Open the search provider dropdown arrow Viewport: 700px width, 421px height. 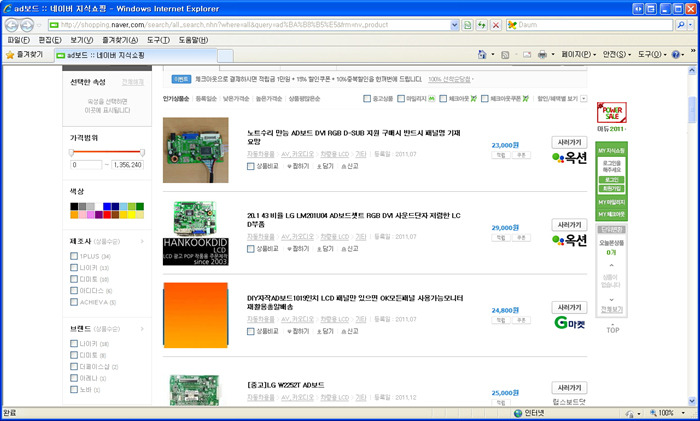point(691,25)
